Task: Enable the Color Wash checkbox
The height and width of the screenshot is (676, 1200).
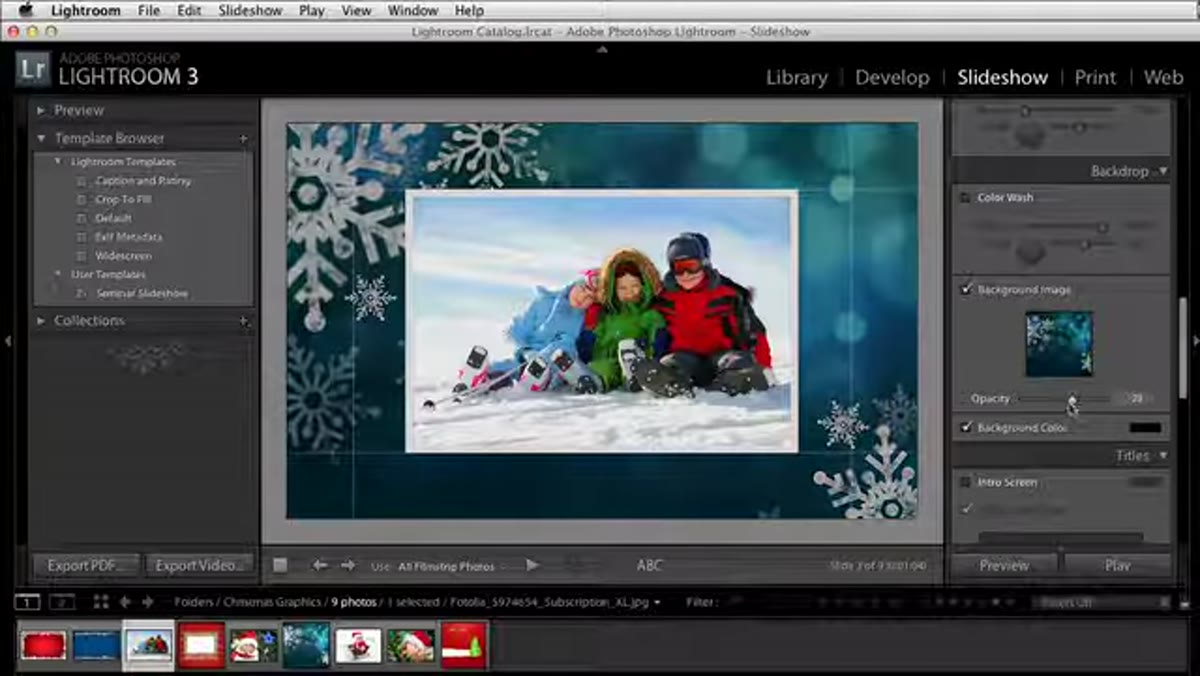Action: [x=966, y=198]
